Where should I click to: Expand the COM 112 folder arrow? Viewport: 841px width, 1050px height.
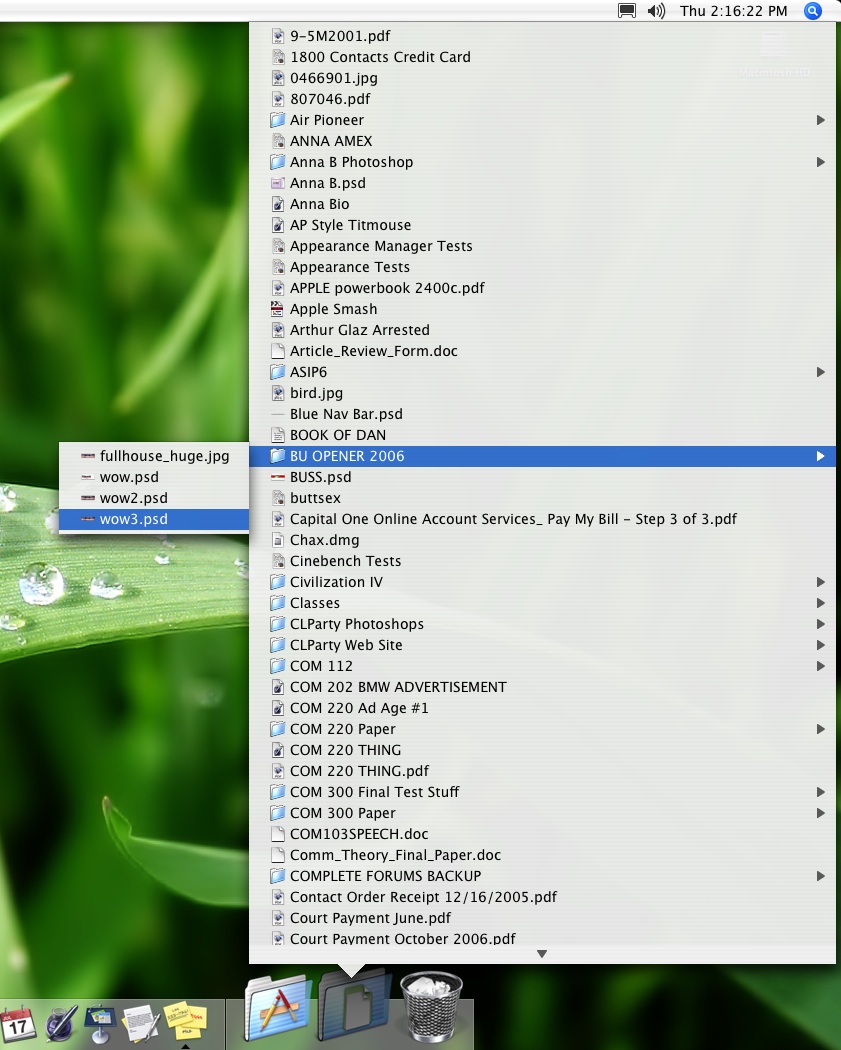coord(820,666)
